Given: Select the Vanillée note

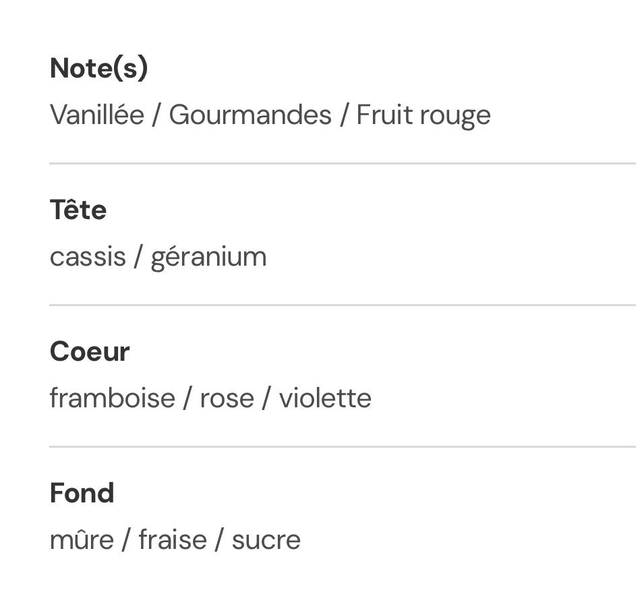Looking at the screenshot, I should coord(97,115).
